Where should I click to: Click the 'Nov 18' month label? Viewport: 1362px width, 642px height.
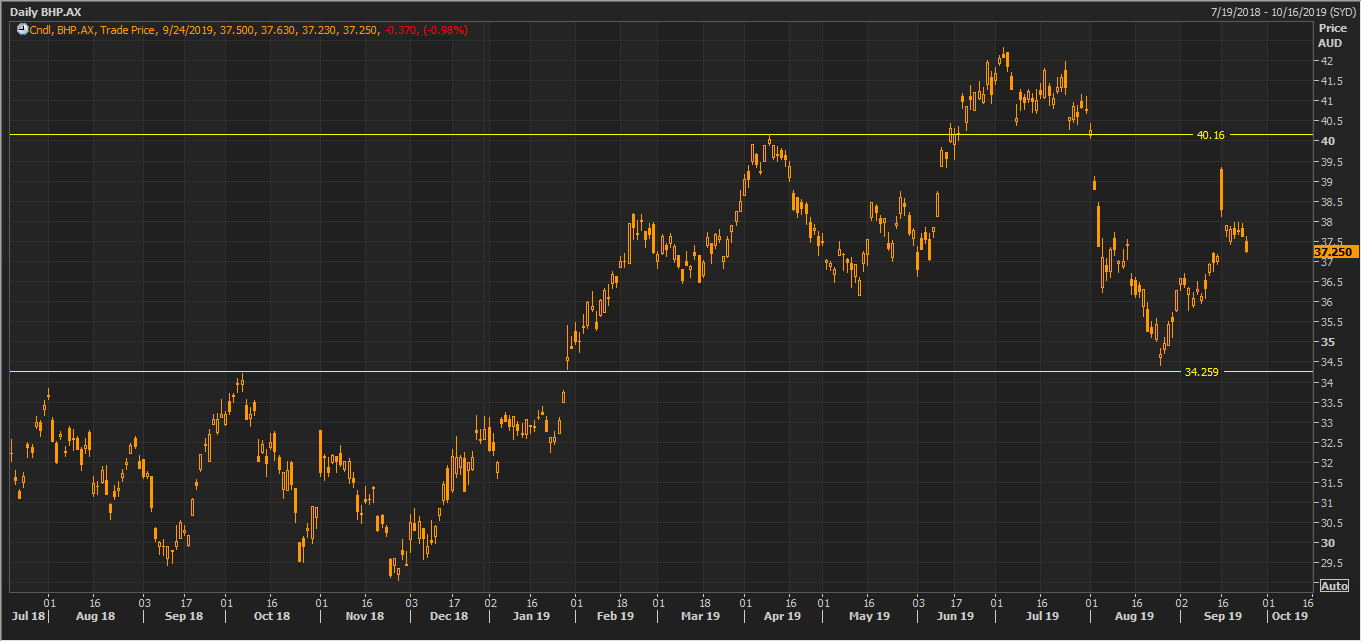pos(365,616)
